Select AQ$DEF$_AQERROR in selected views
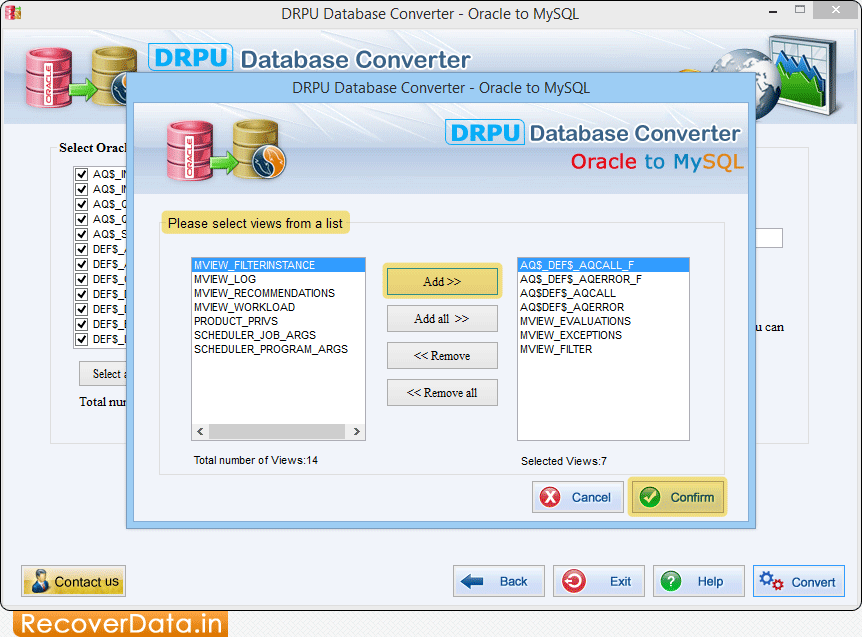862x637 pixels. (x=603, y=307)
